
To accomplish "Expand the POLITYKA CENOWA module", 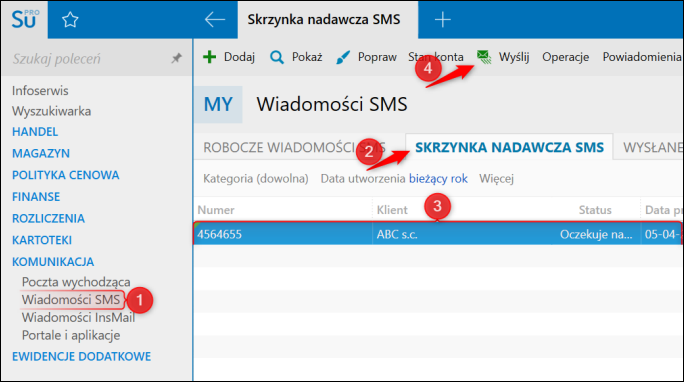I will click(65, 175).
